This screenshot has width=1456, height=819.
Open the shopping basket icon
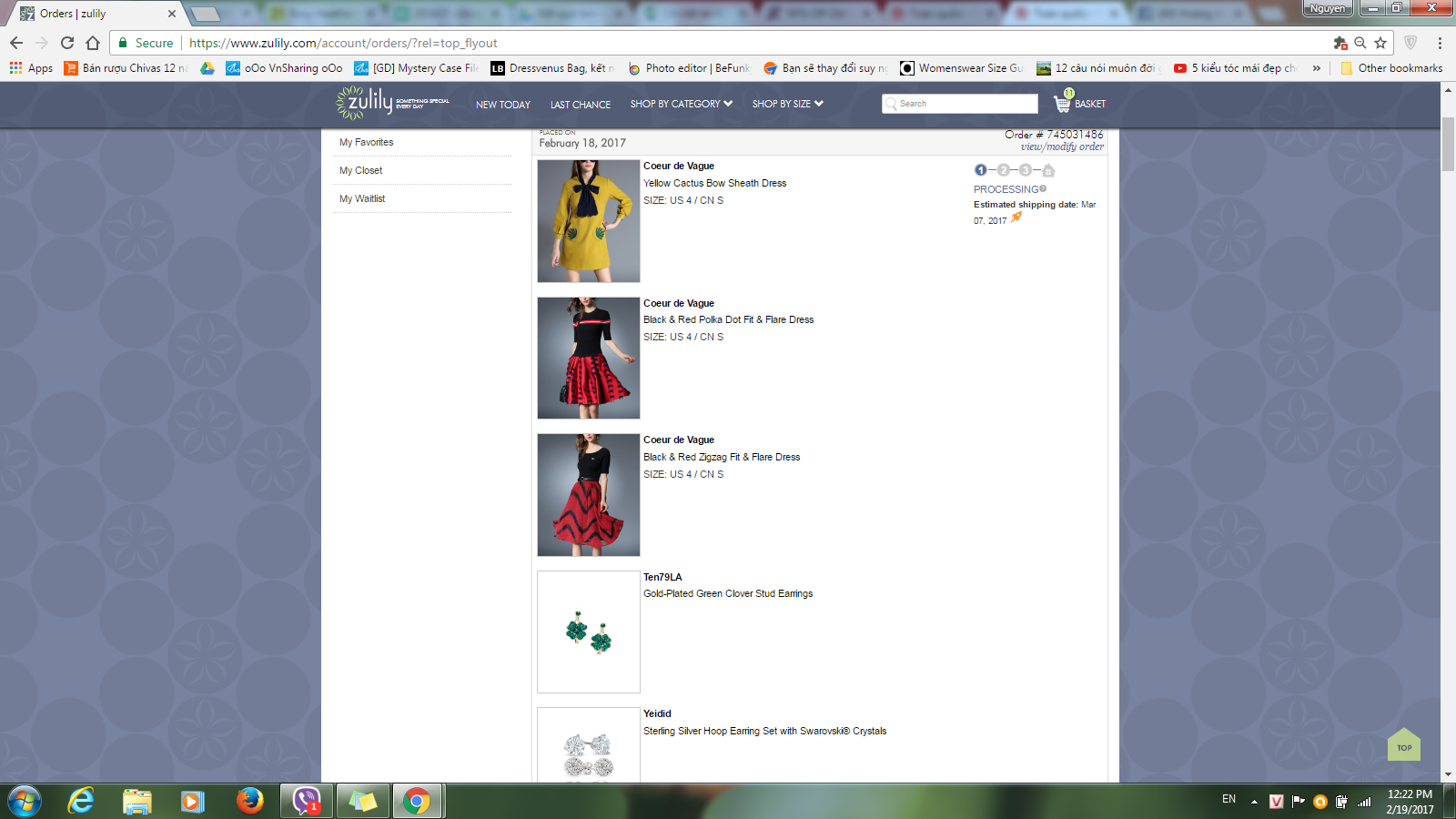(x=1063, y=103)
